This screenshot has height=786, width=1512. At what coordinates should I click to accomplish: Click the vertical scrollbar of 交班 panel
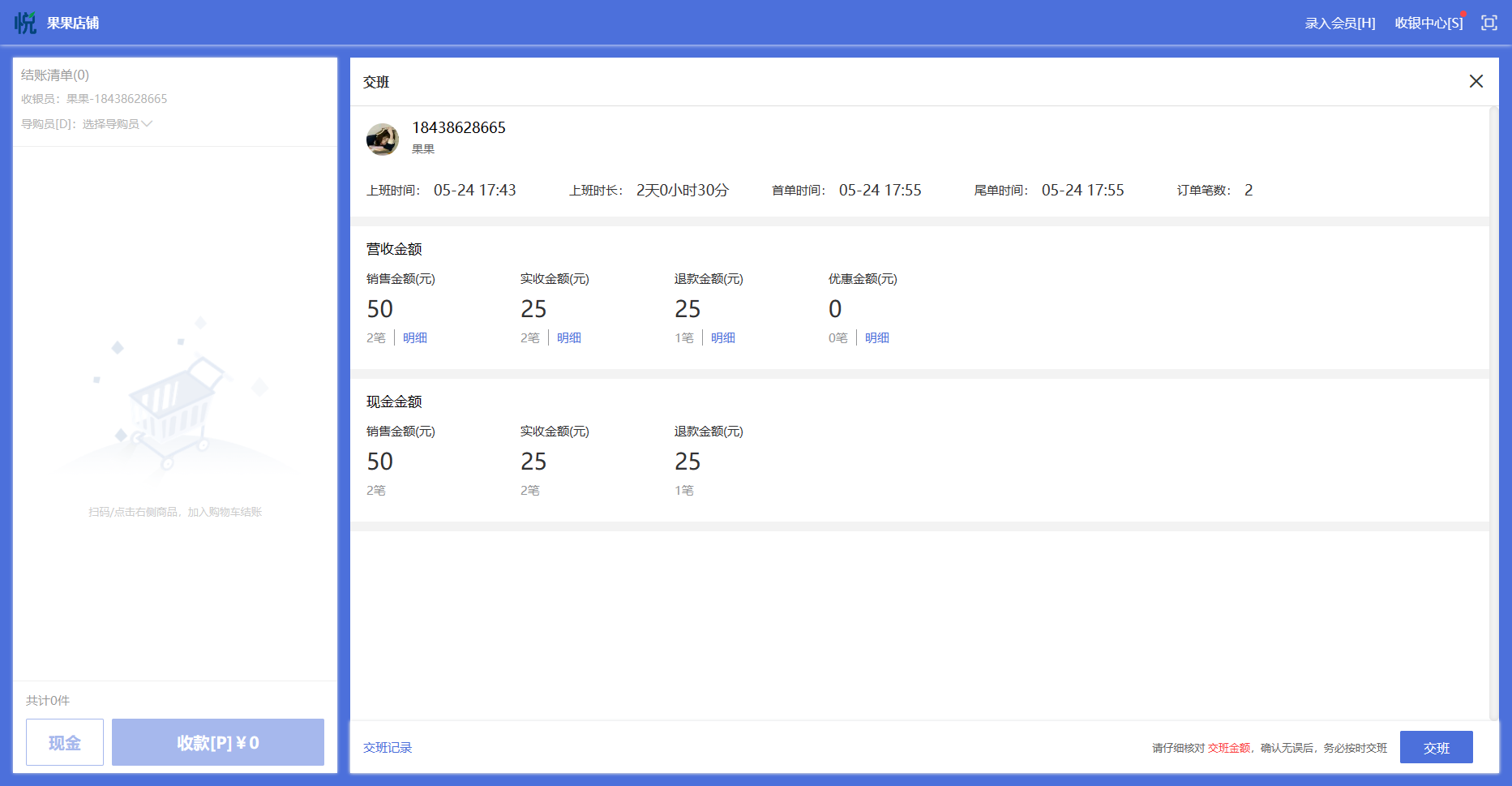pos(1494,414)
